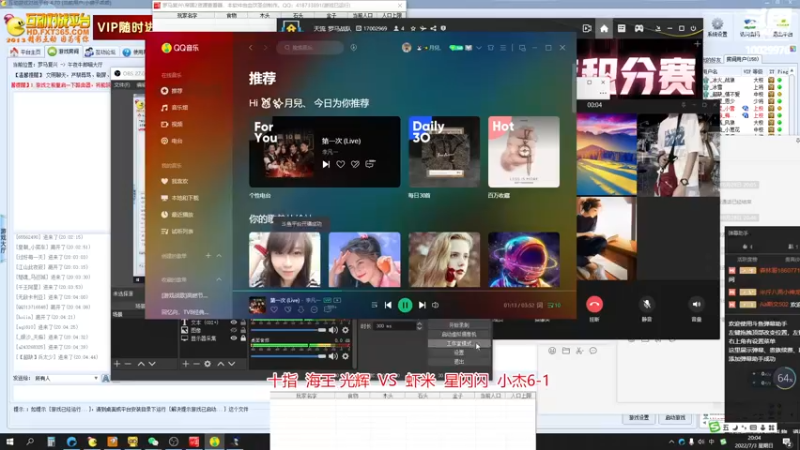Toggle lock on 图像 source in OBS
The width and height of the screenshot is (800, 450).
243,330
